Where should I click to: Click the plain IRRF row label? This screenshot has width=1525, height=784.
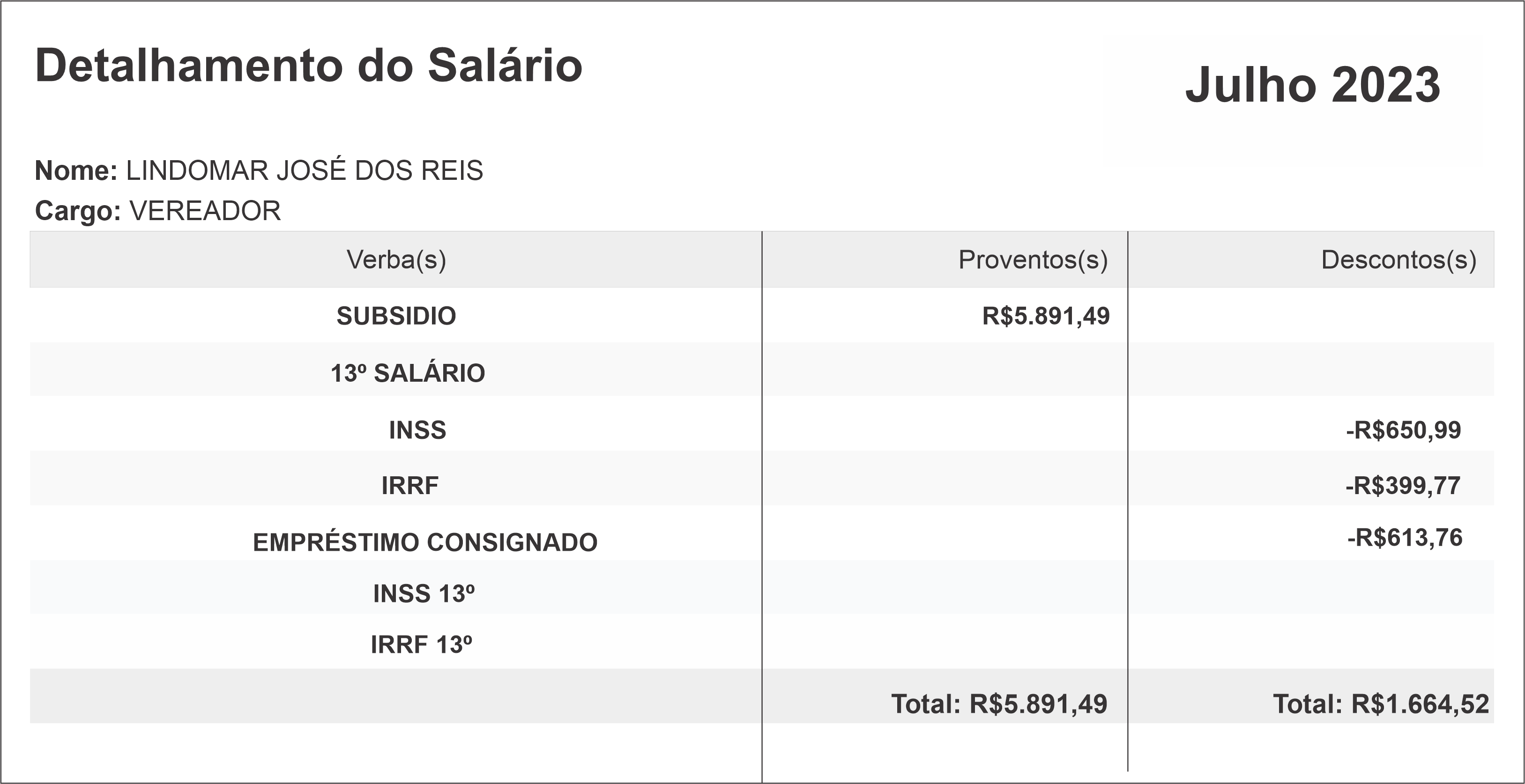click(409, 486)
